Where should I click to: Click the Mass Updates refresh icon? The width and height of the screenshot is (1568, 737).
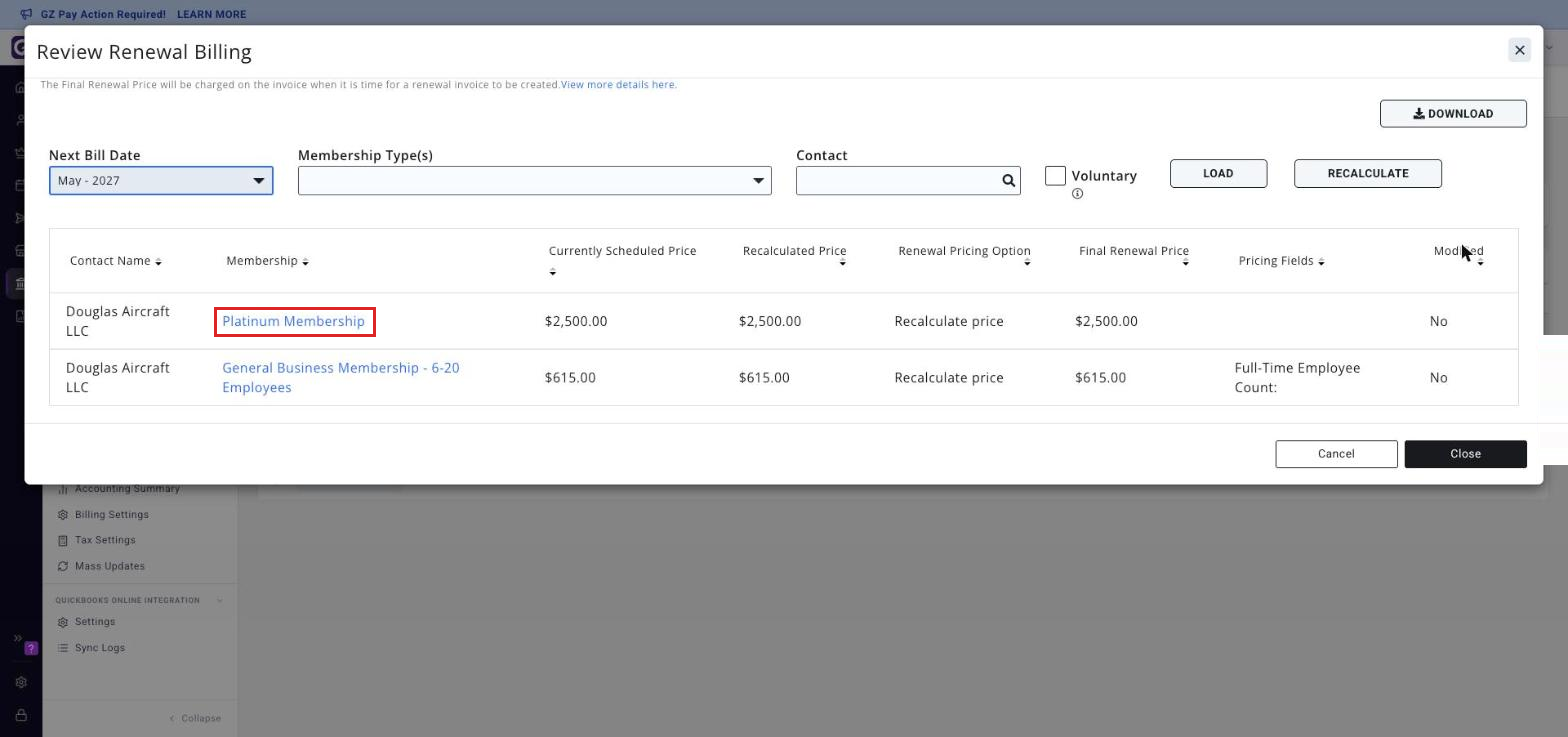point(62,567)
